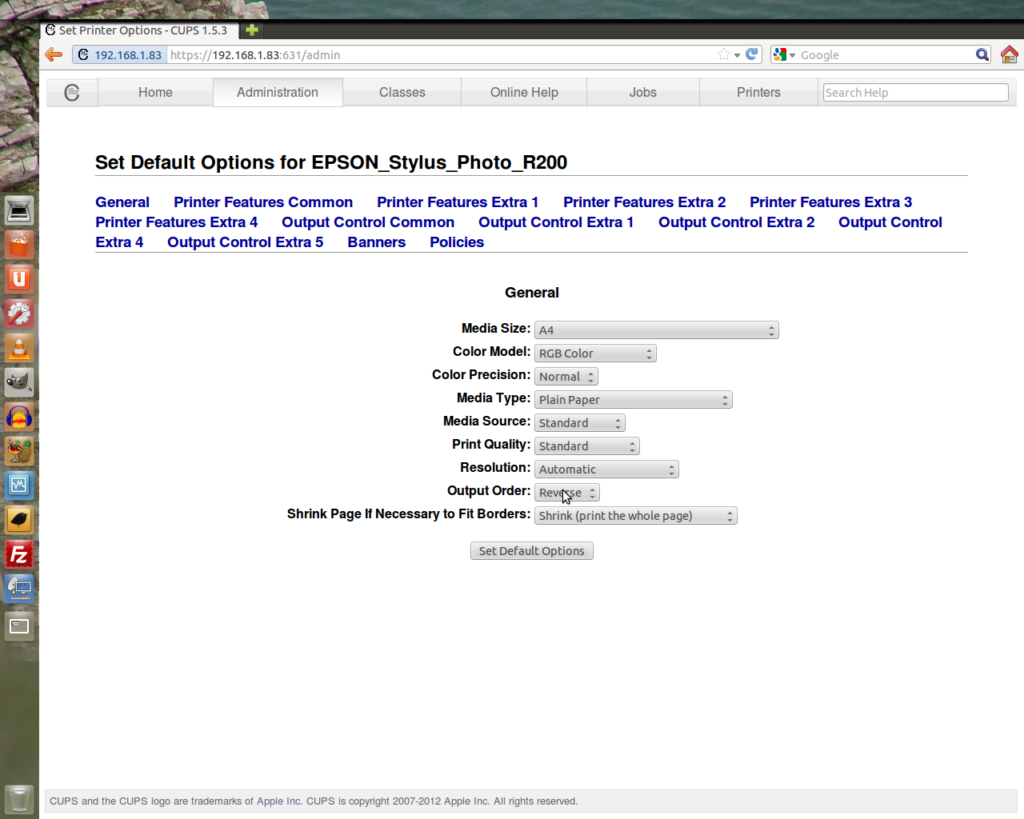The image size is (1024, 819).
Task: Open the Wine pineapple icon in the dock
Action: 19,452
